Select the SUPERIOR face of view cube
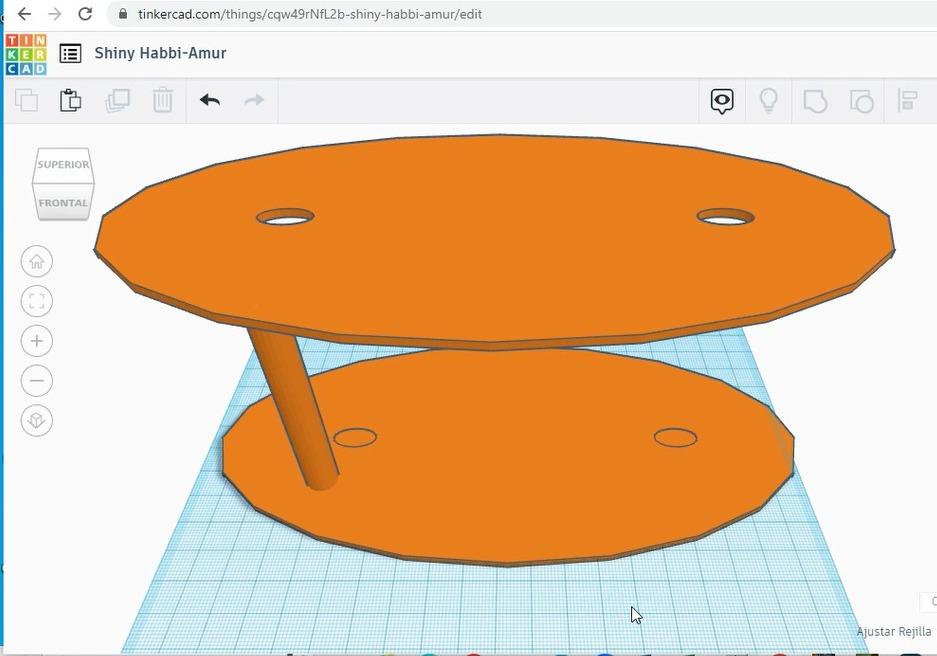The width and height of the screenshot is (937, 656). (x=63, y=165)
